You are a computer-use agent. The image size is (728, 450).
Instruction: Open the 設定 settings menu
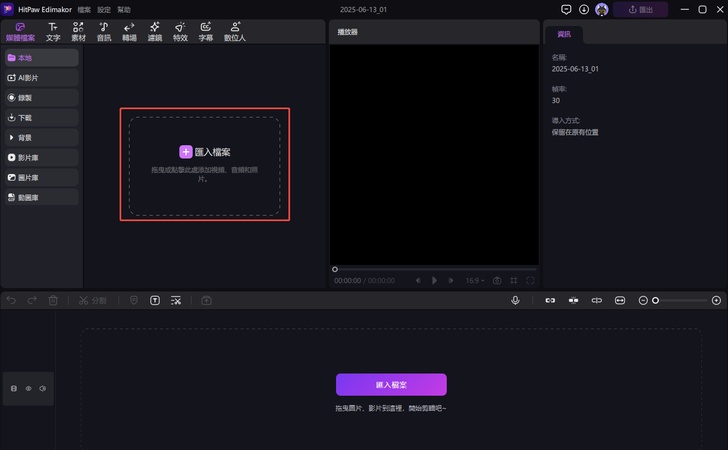[104, 10]
